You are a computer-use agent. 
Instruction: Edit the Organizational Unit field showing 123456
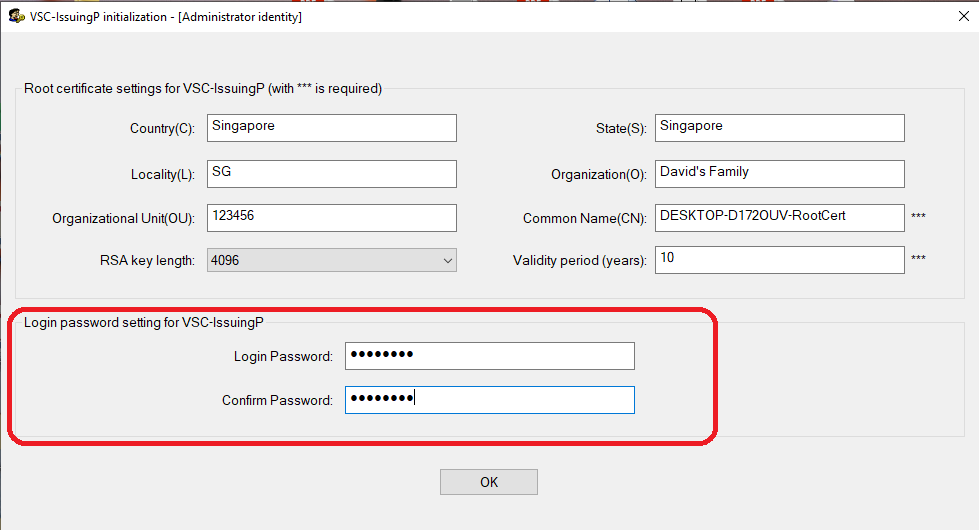[x=331, y=217]
